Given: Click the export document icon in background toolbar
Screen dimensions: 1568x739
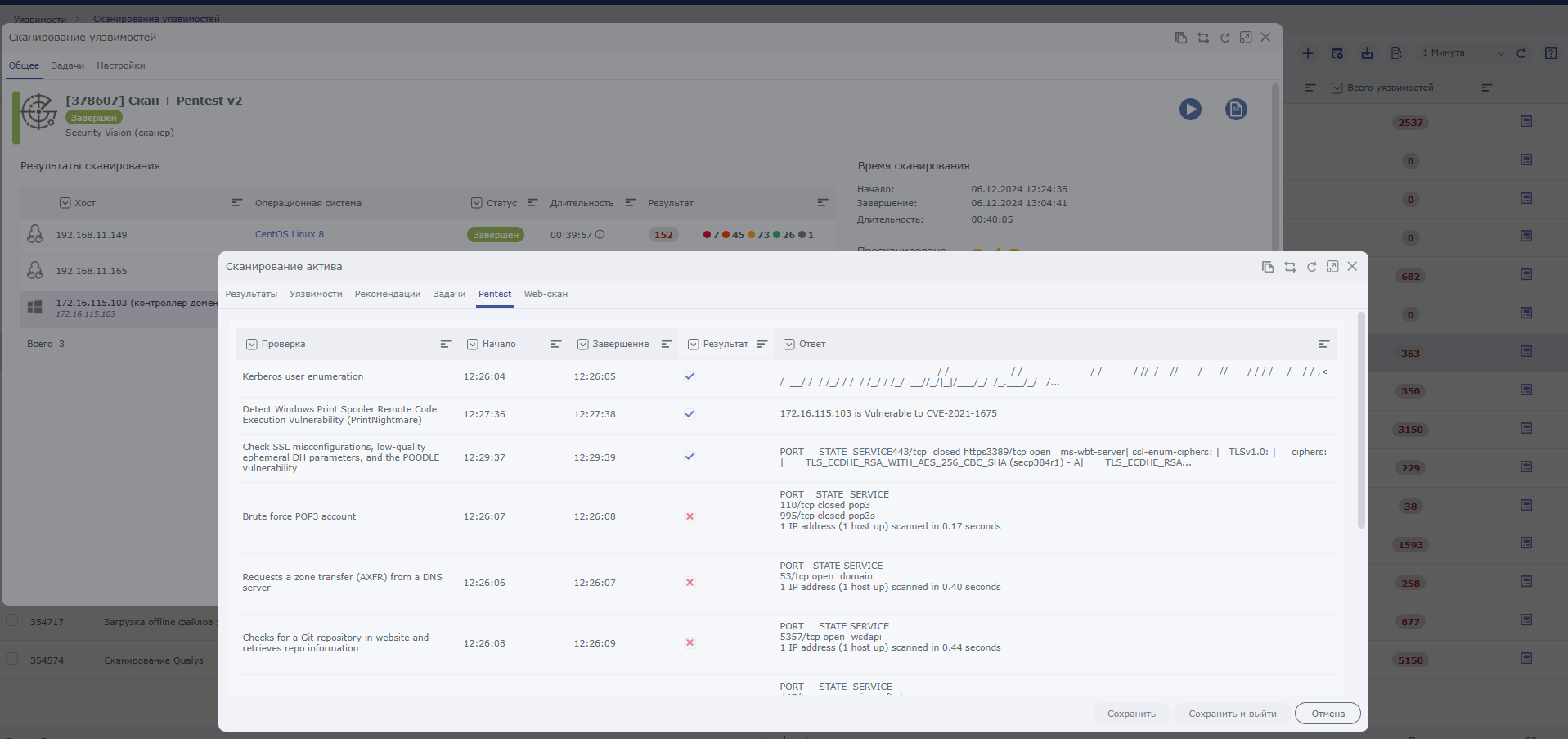Looking at the screenshot, I should 1396,53.
